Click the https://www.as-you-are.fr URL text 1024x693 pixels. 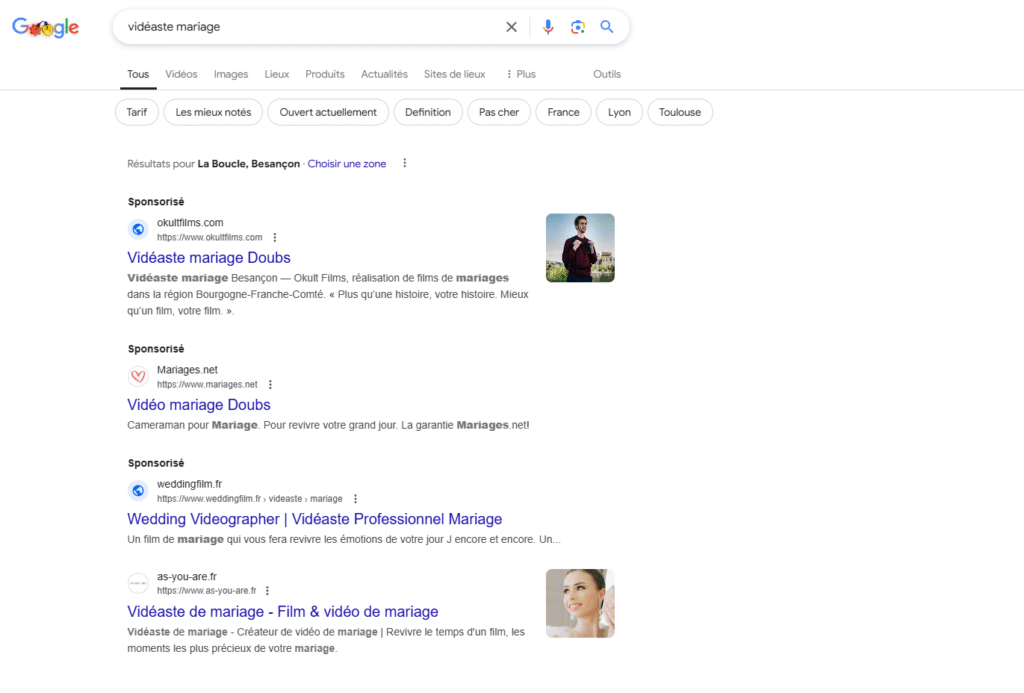[206, 591]
